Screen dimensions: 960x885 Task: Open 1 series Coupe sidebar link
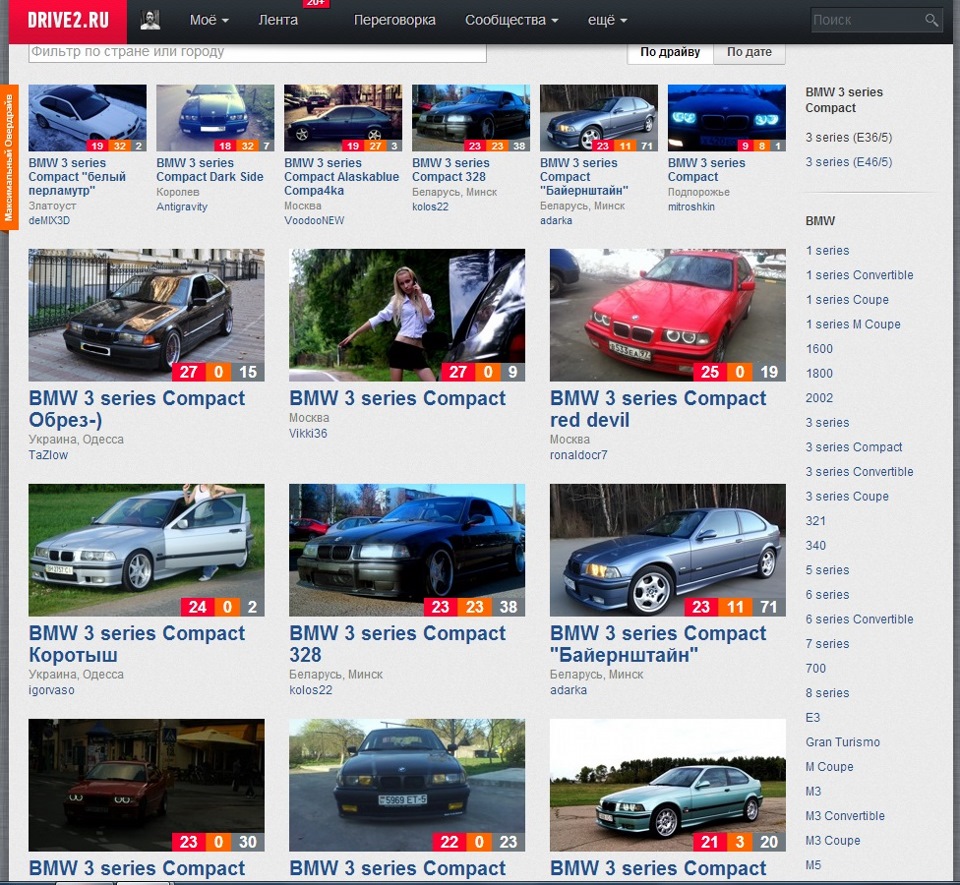click(847, 299)
